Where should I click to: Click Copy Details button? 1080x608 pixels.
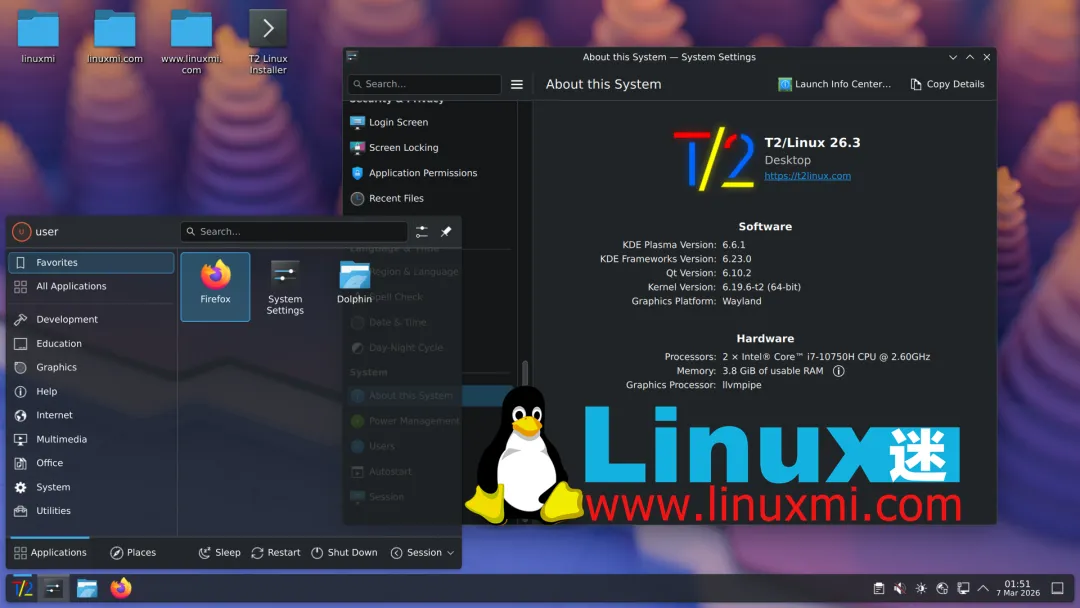pyautogui.click(x=948, y=84)
